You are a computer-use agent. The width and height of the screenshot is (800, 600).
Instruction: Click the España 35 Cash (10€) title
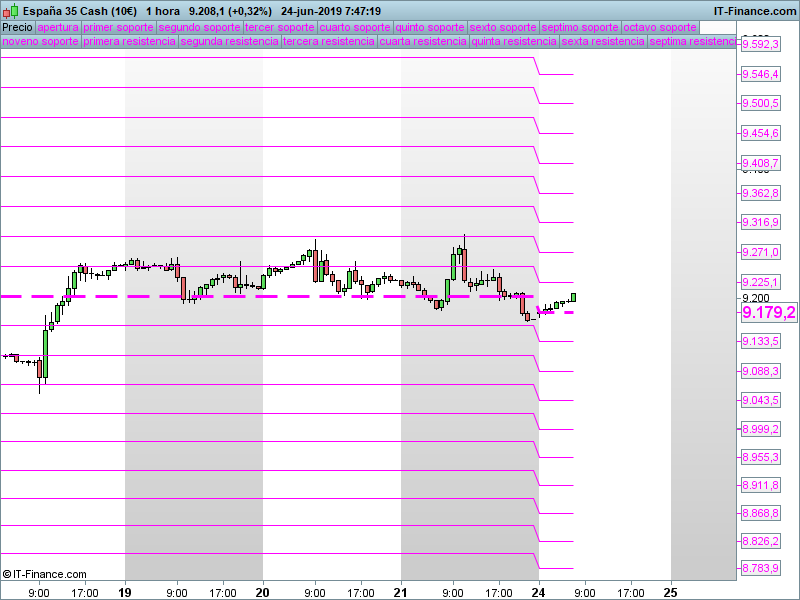point(80,11)
